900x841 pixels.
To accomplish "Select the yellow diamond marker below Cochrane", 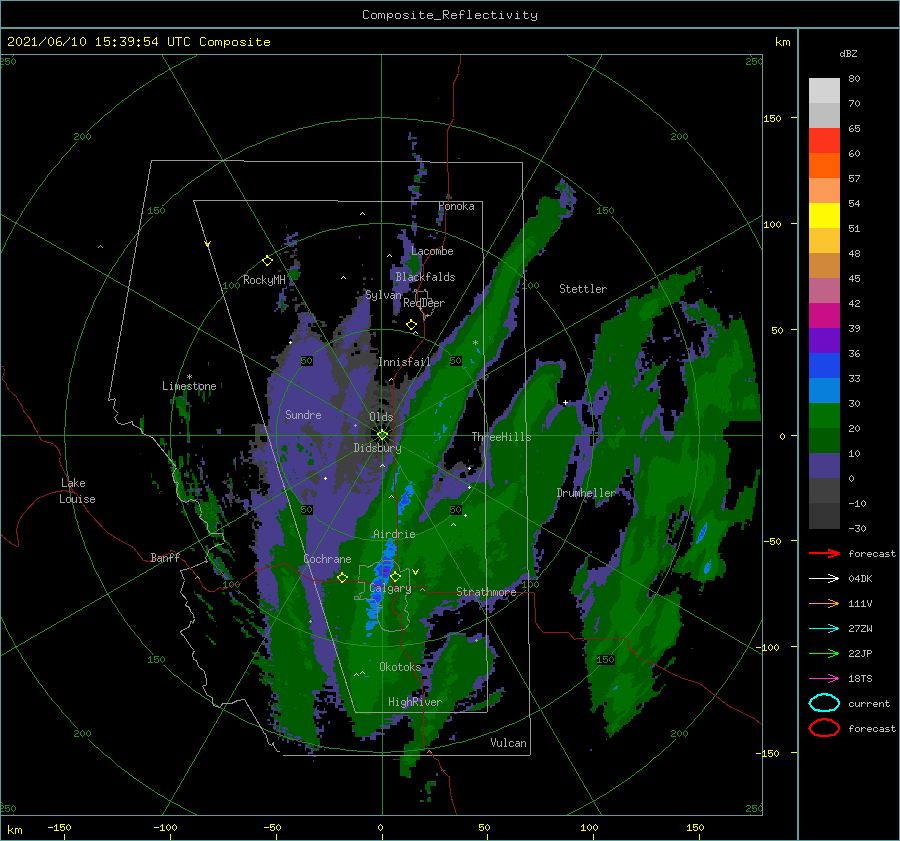I will tap(342, 578).
